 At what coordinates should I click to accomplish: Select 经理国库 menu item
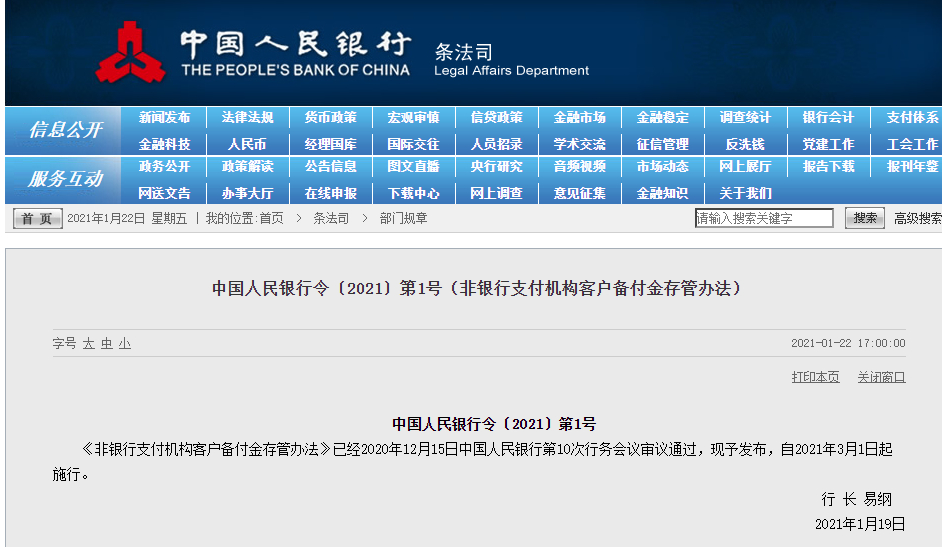click(330, 144)
